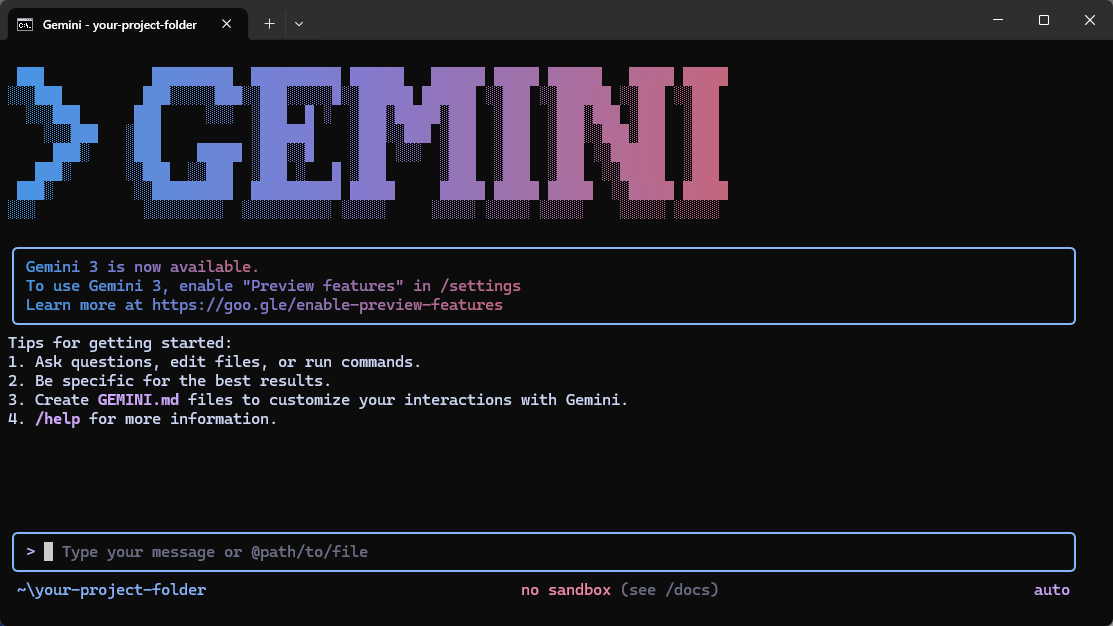The height and width of the screenshot is (626, 1113).
Task: Click the 'Gemini 3 is now available.' line
Action: (143, 267)
